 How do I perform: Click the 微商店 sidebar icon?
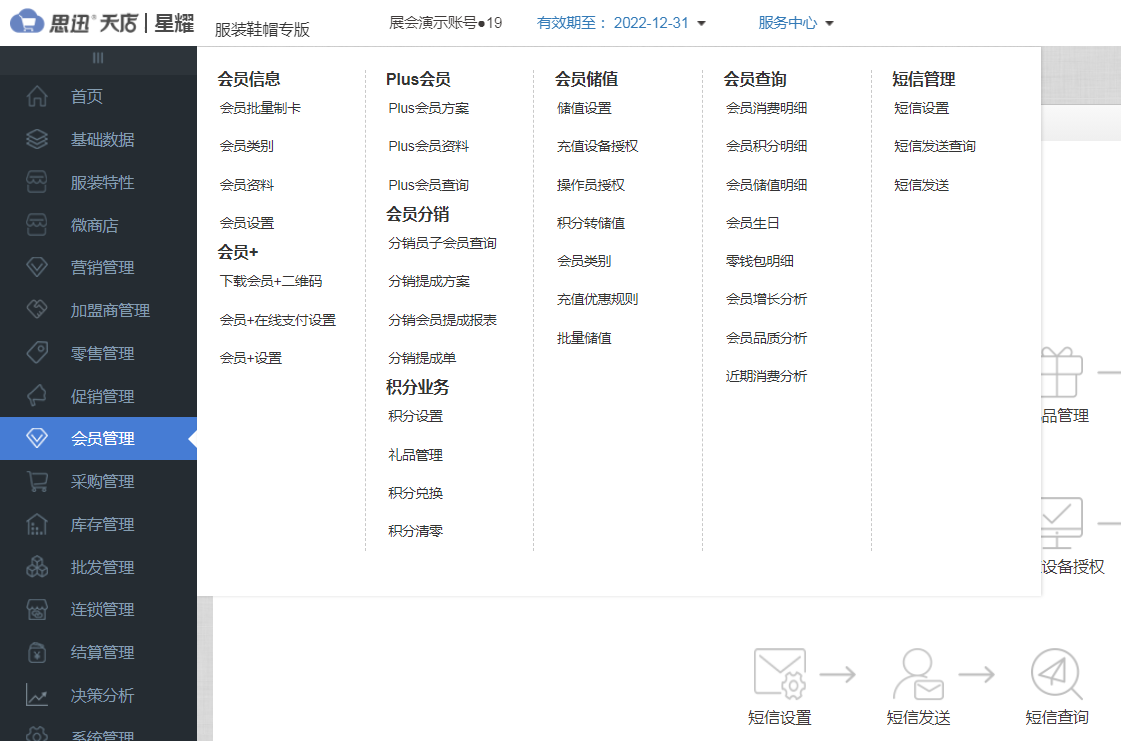coord(38,224)
